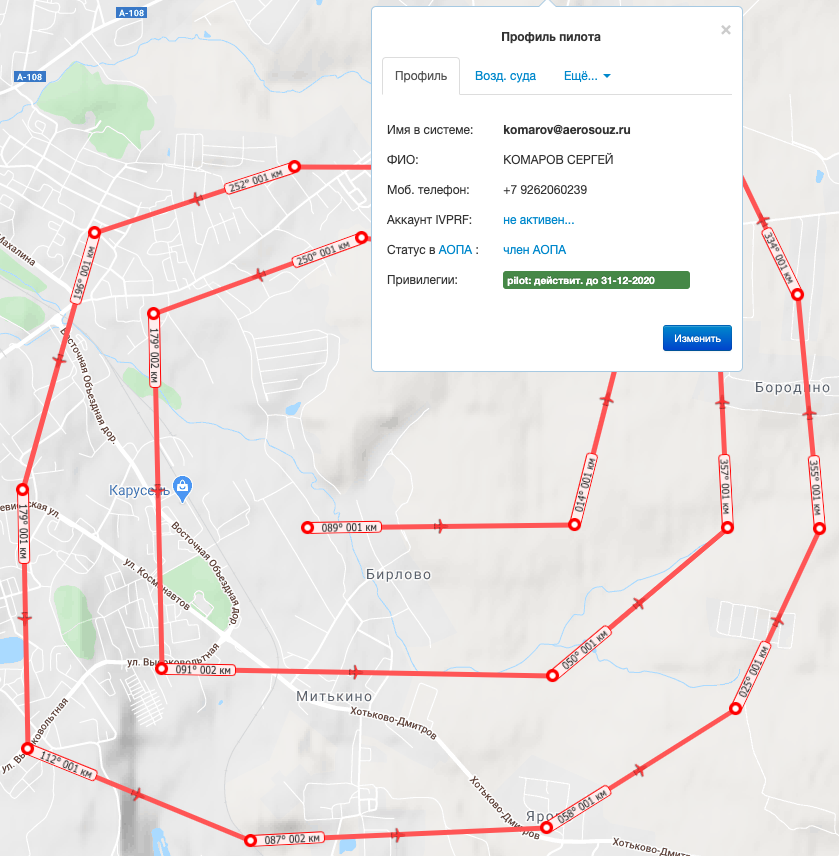
Task: Open the член АОПА status link
Action: tap(534, 250)
